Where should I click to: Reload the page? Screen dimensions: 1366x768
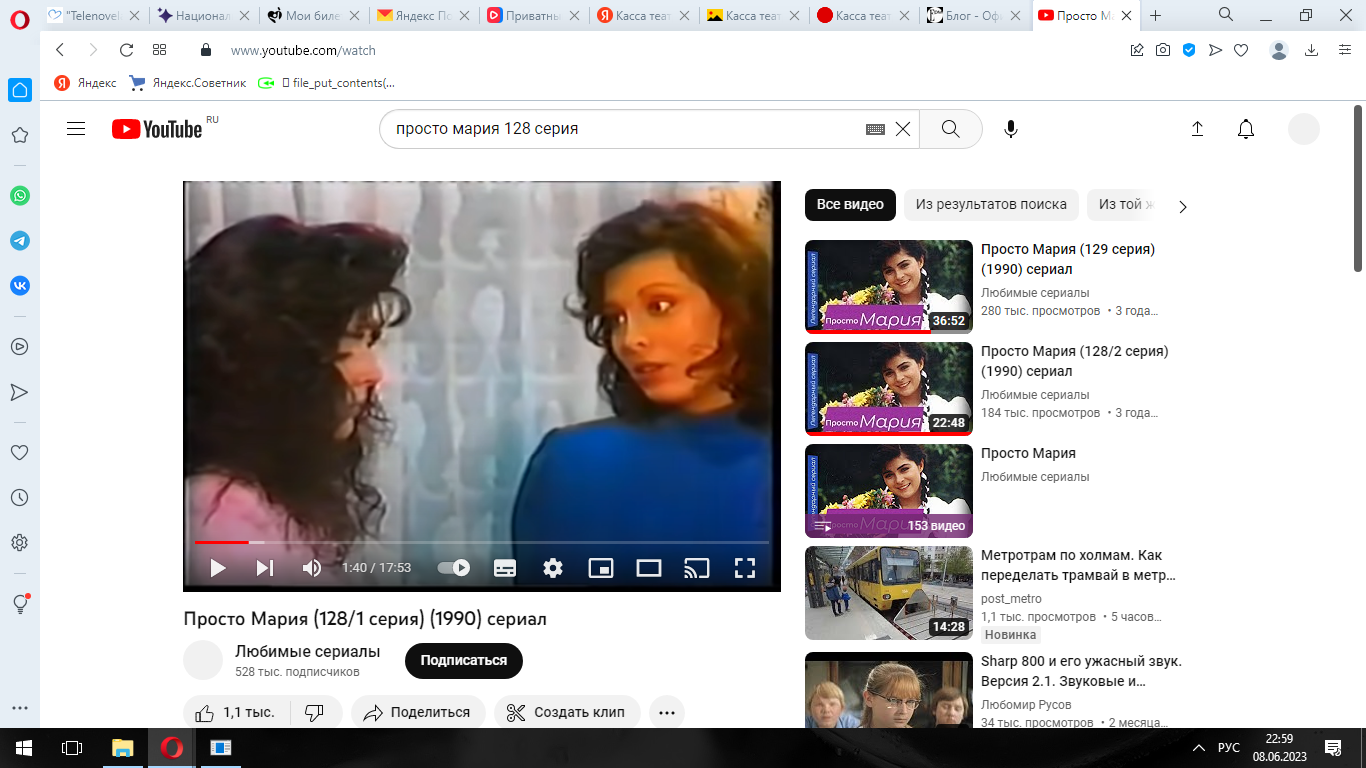point(126,50)
